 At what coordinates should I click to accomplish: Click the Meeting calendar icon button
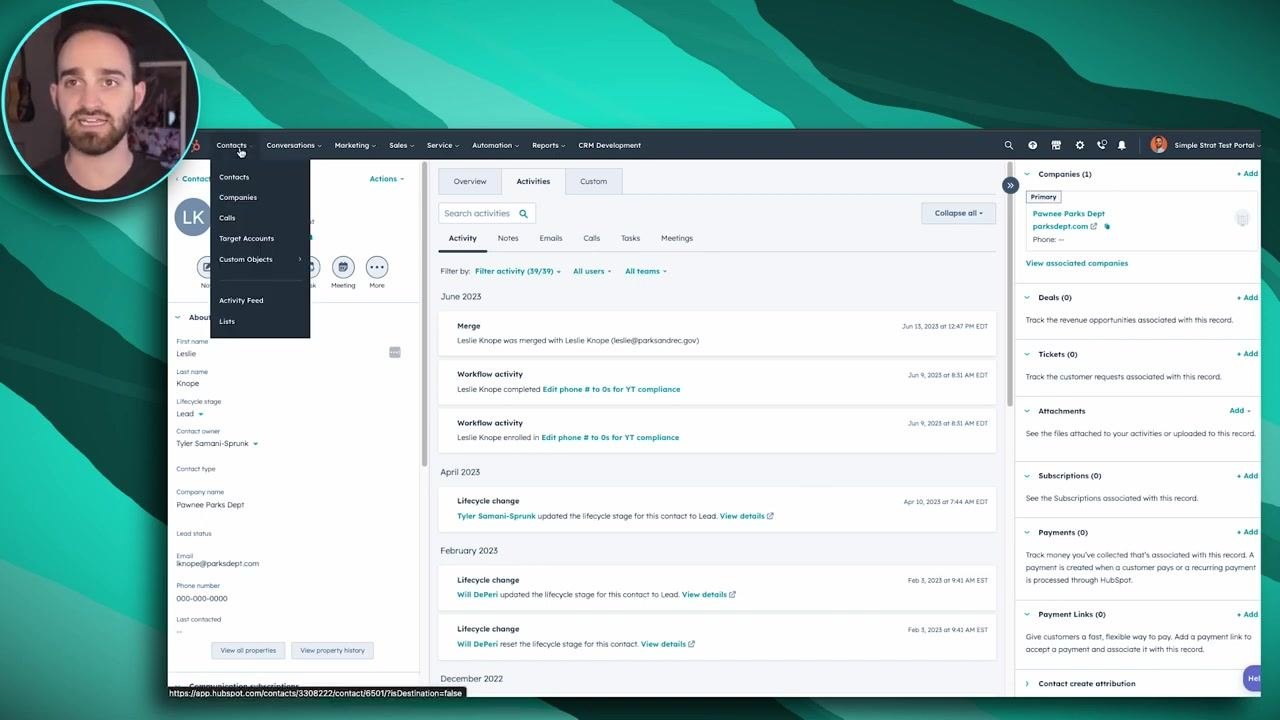pyautogui.click(x=343, y=267)
